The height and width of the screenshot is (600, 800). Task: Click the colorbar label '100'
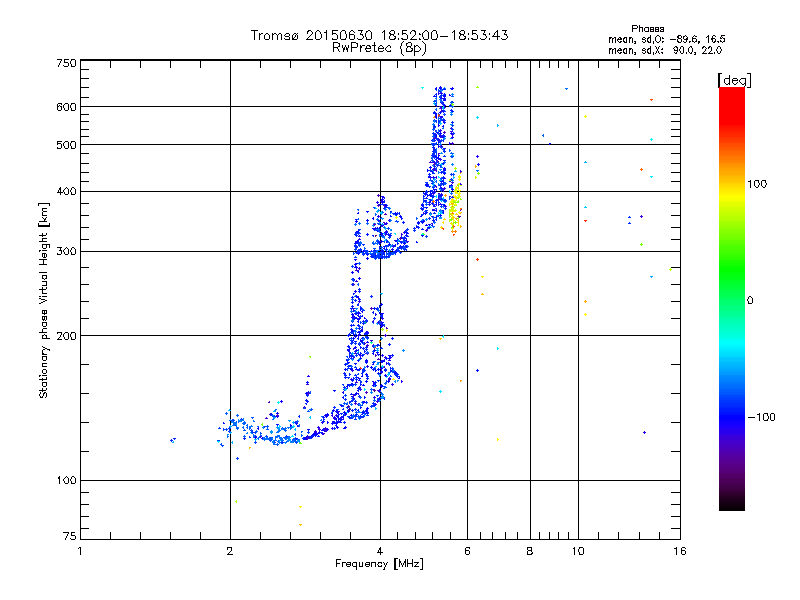tap(757, 184)
